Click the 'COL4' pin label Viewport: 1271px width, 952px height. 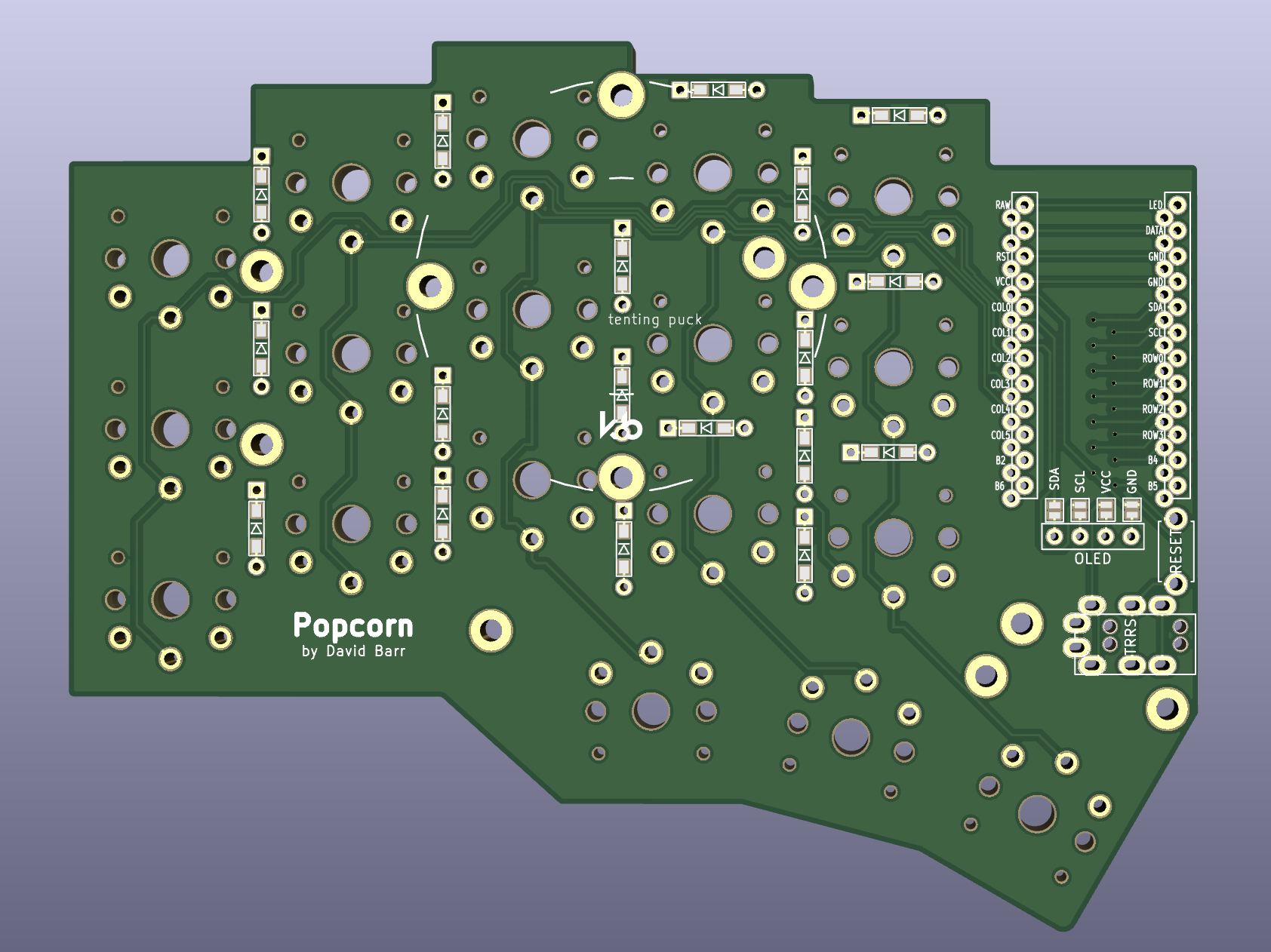(x=1001, y=410)
